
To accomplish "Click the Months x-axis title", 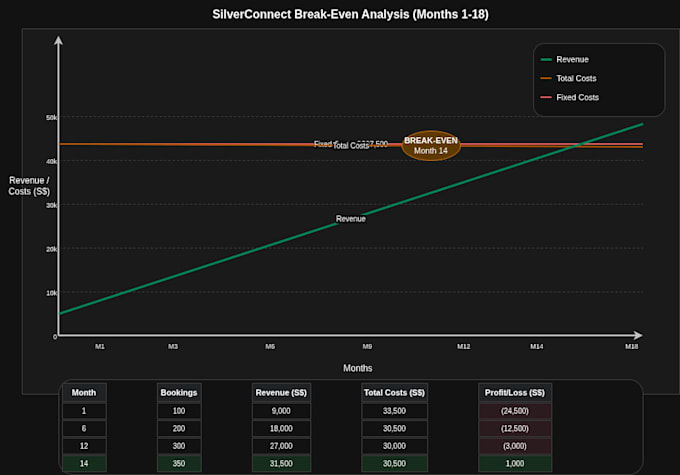I will (357, 368).
